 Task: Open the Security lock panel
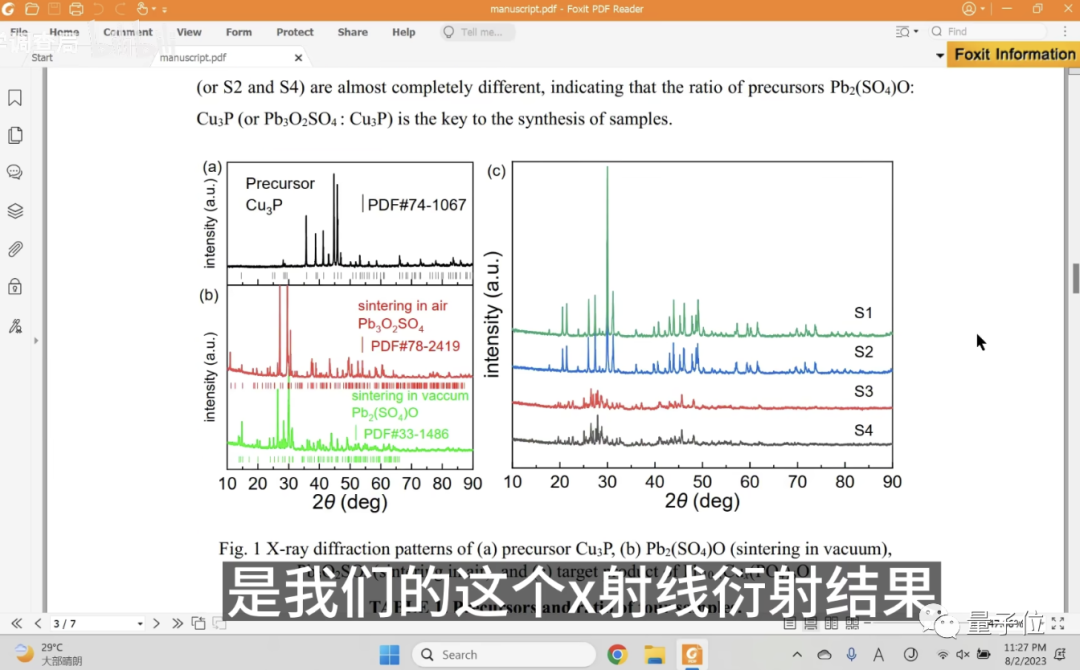[15, 287]
